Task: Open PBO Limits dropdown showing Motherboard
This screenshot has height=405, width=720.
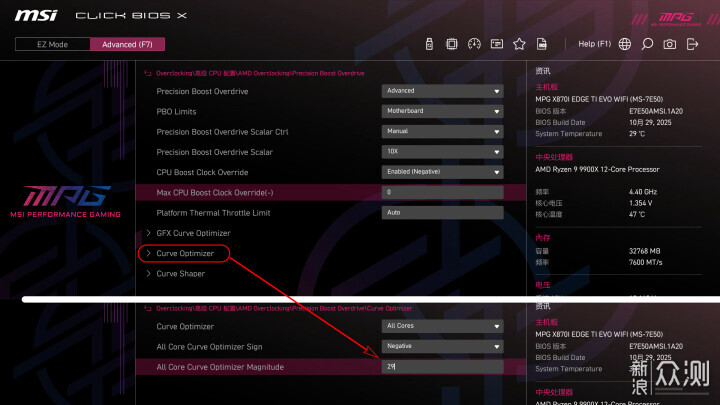Action: point(442,111)
